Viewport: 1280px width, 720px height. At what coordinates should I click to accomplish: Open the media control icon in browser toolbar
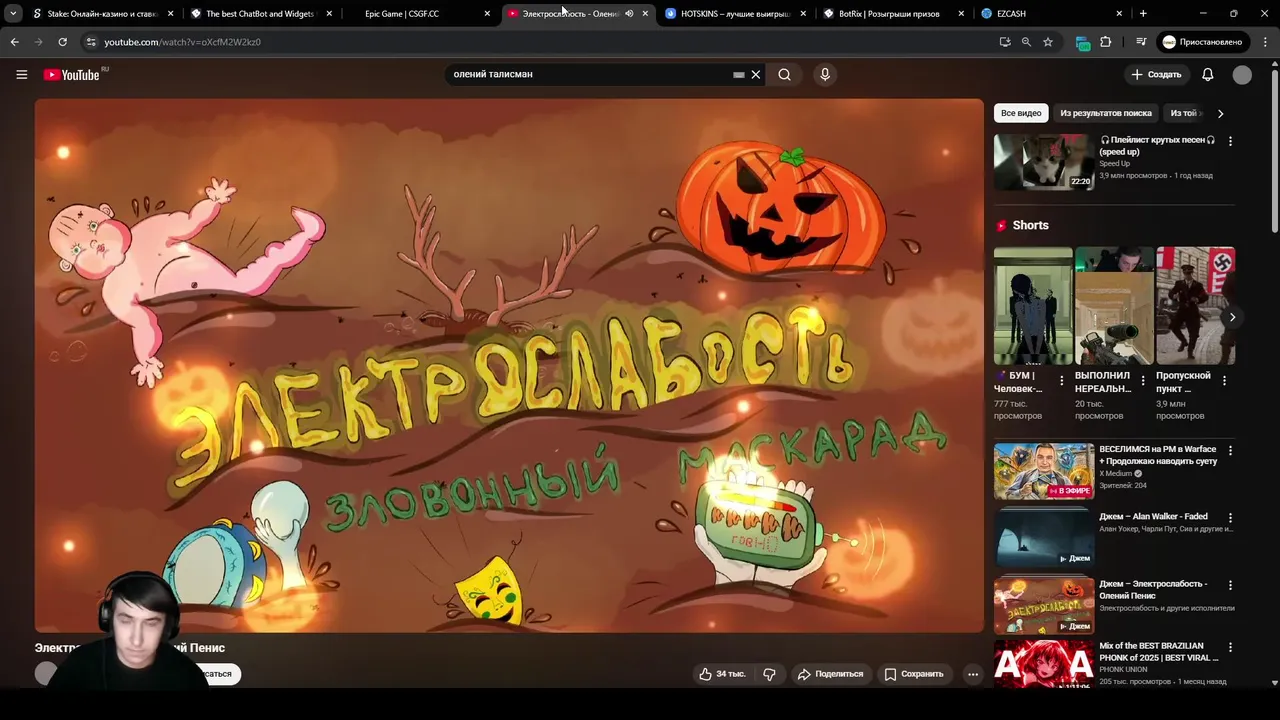point(1140,42)
